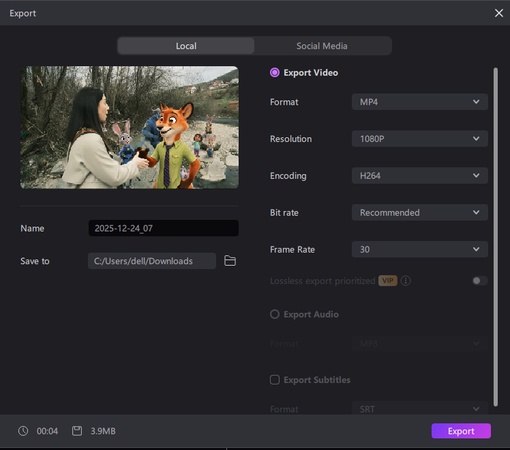
Task: Click the Export Subtitles label
Action: coord(317,380)
